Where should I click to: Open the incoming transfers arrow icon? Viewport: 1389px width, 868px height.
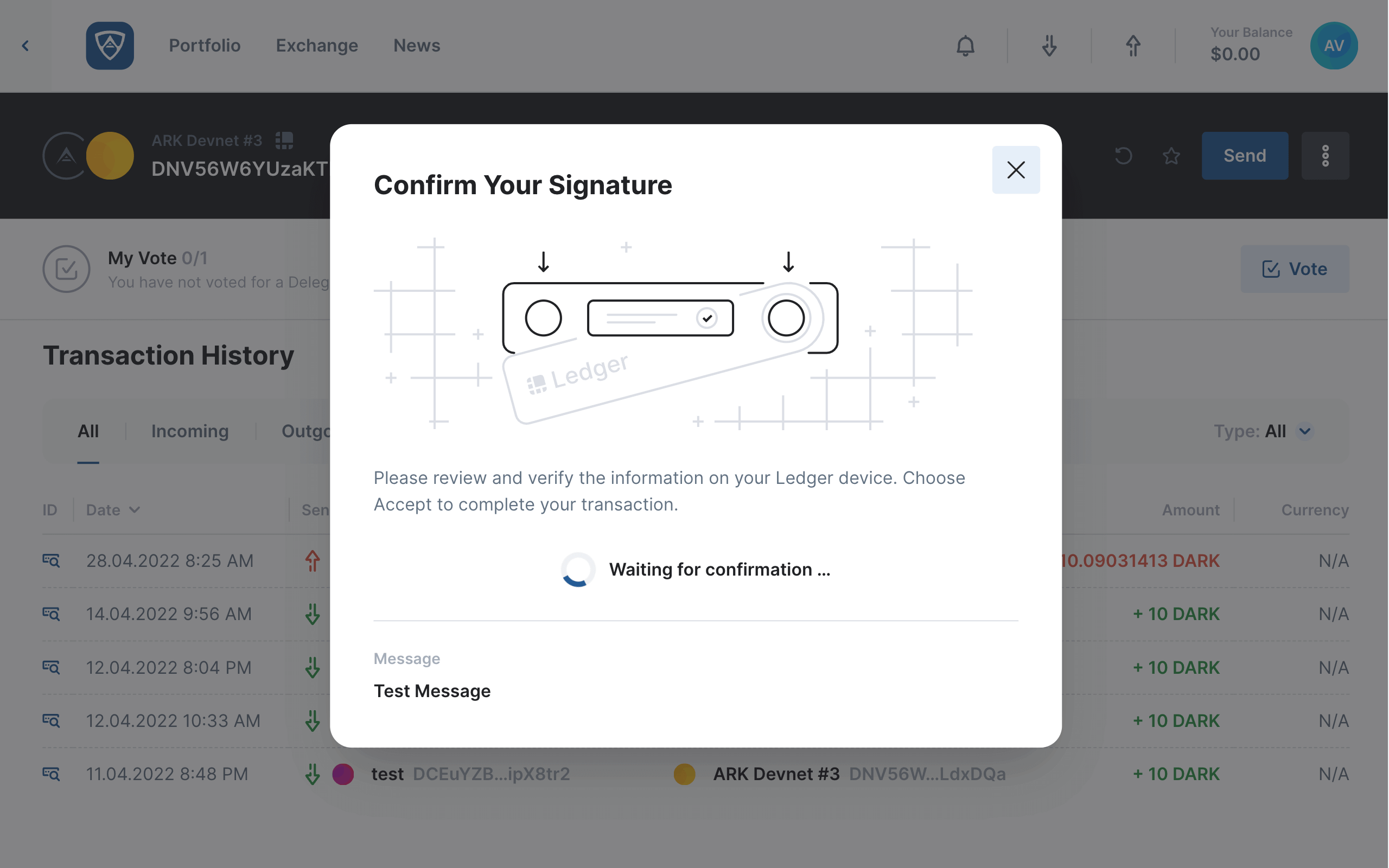coord(1049,46)
